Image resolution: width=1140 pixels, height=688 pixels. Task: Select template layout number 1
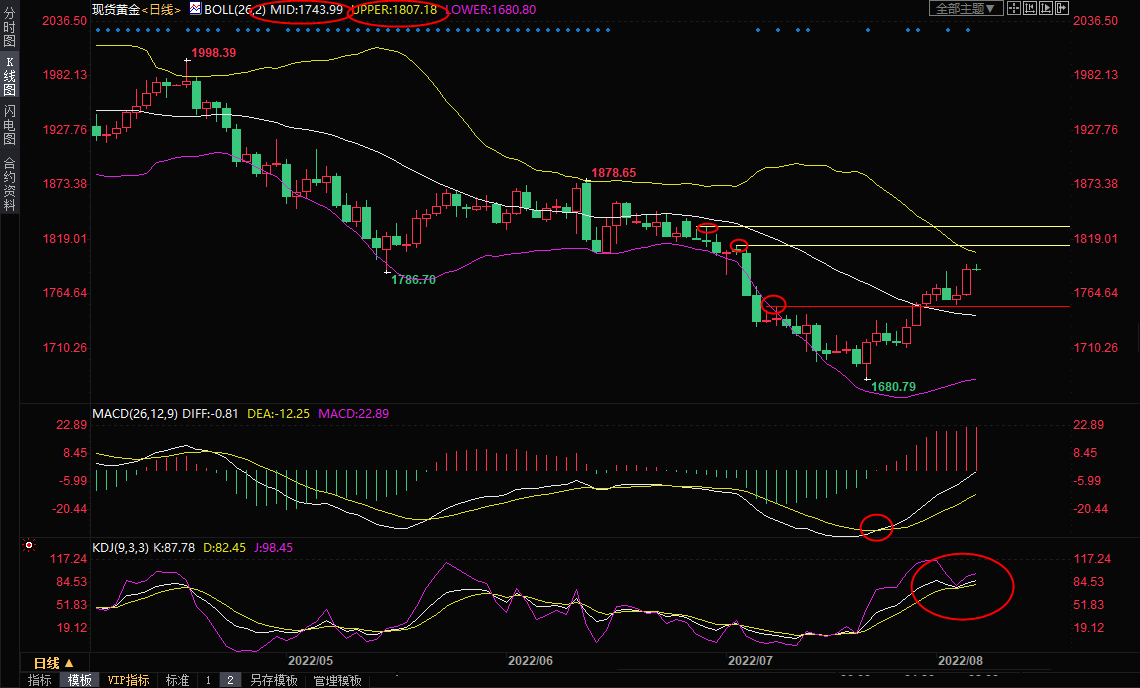[x=208, y=680]
